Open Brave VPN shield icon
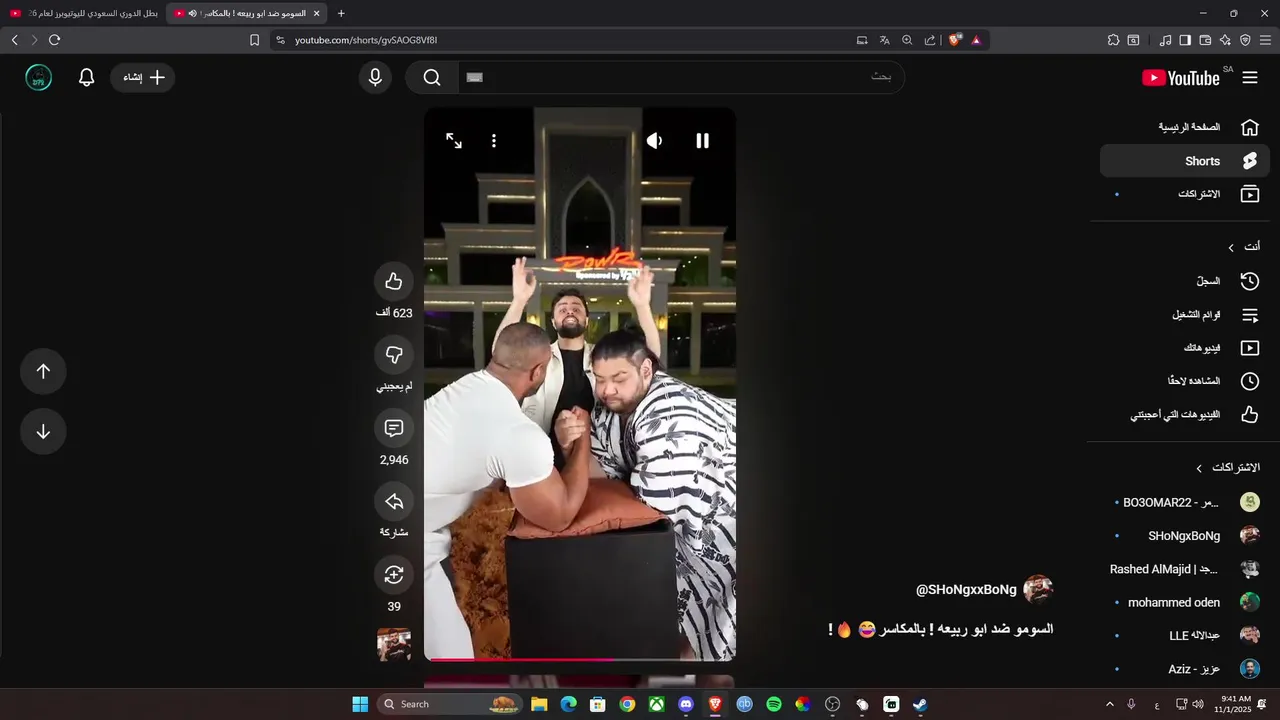 [x=1245, y=40]
